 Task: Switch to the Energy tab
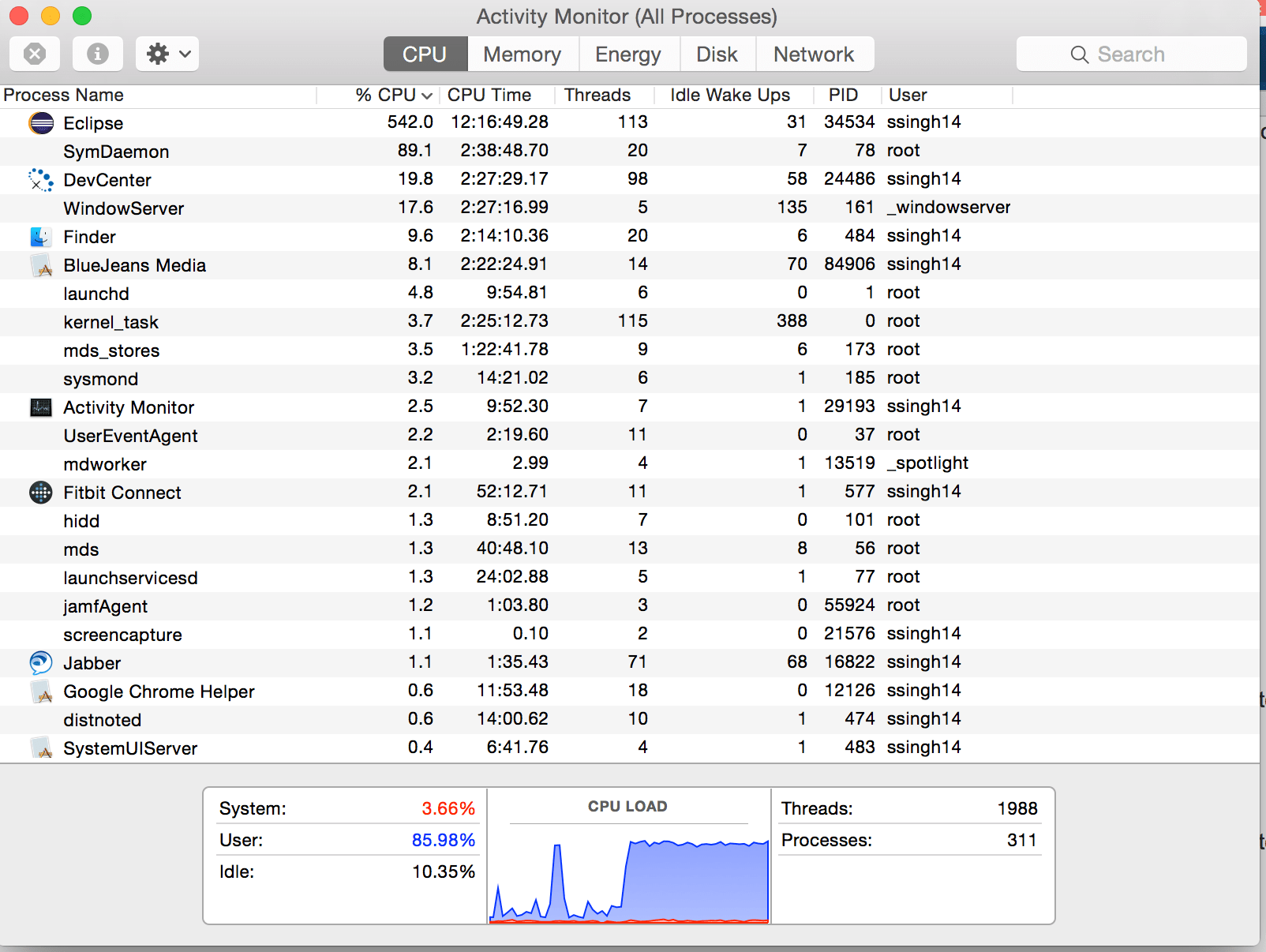click(628, 54)
